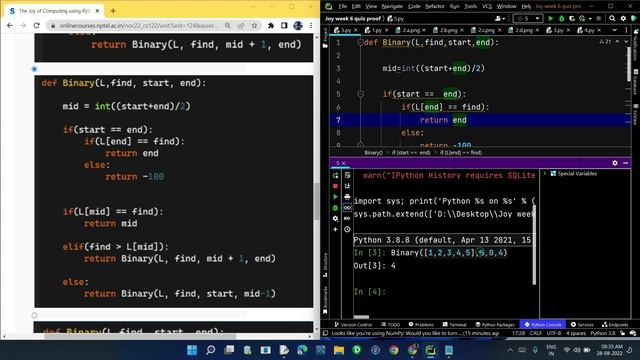
Task: Open console tool window options gear
Action: 615,163
